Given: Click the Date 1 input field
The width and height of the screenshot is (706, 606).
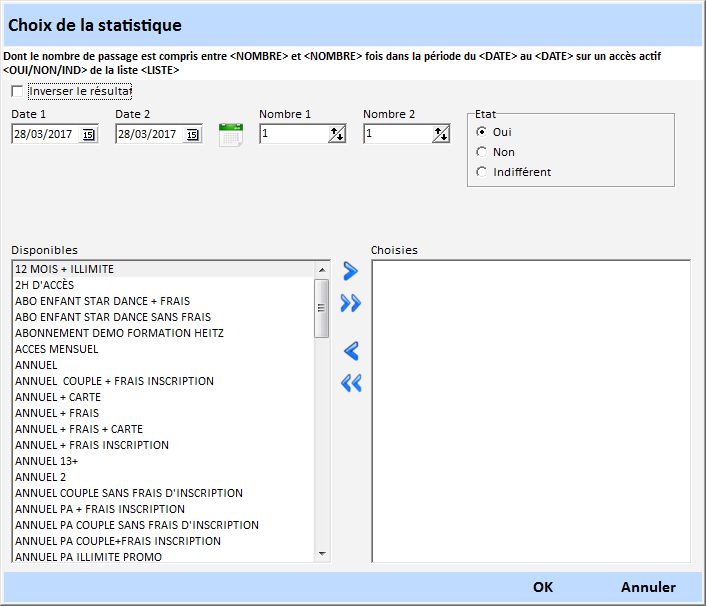Looking at the screenshot, I should point(45,135).
